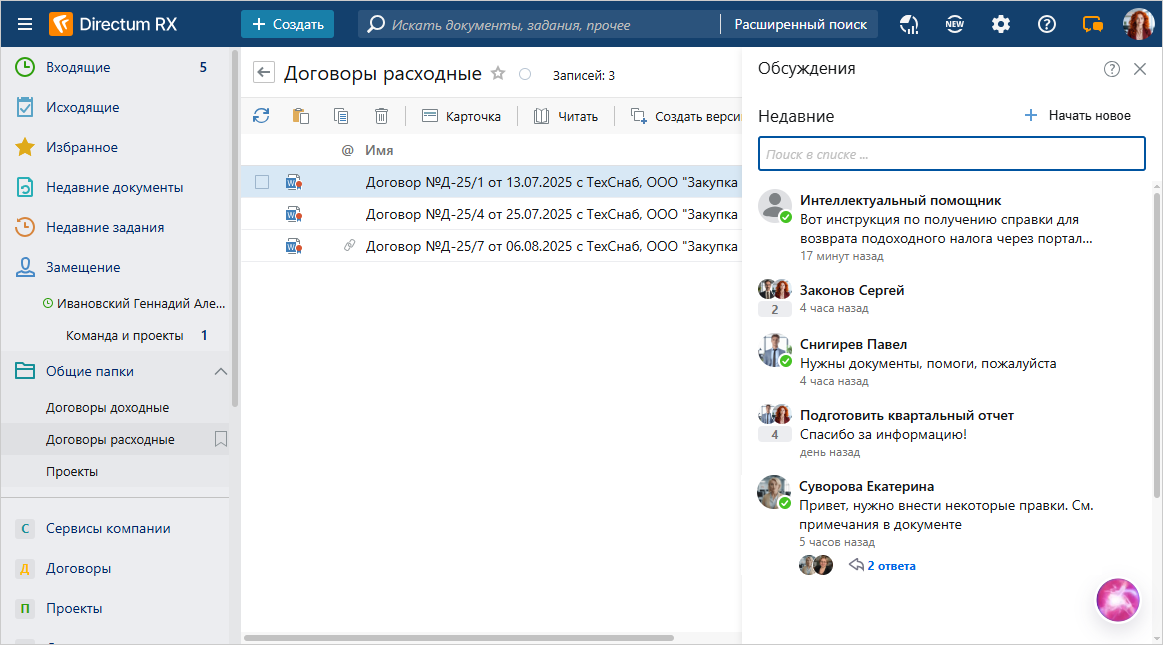Screen dimensions: 1163x645
Task: Open settings via the gear icon
Action: (x=1001, y=24)
